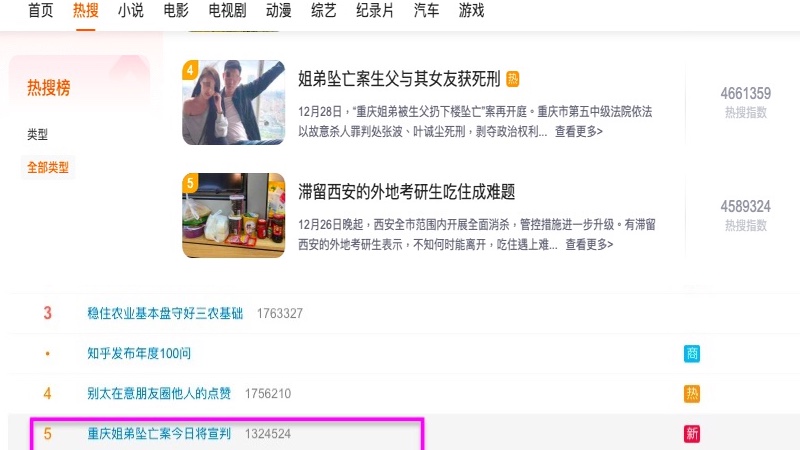Open headline 滞留西安的外地考研生吃住成难题

[407, 192]
